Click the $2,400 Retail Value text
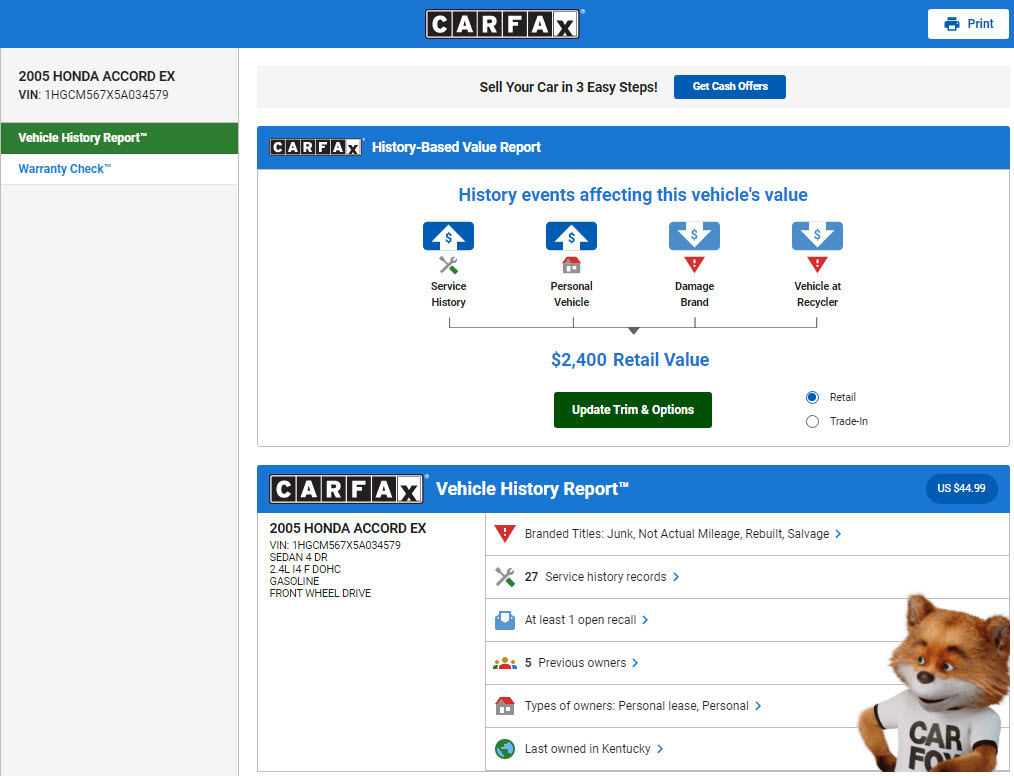Screen dimensions: 1014x776 click(x=630, y=360)
